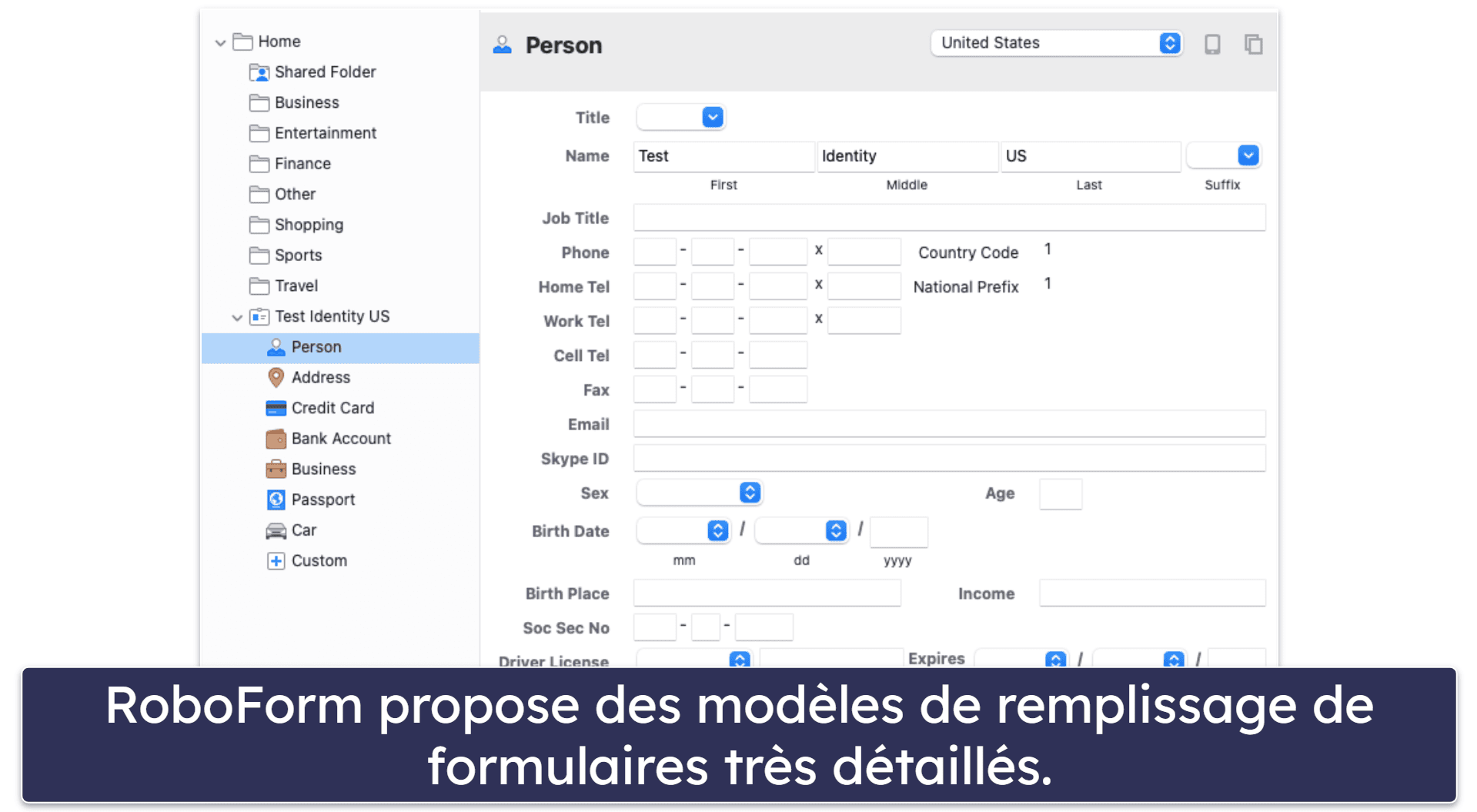Click the Home folder icon
The width and height of the screenshot is (1477, 812).
pyautogui.click(x=242, y=42)
